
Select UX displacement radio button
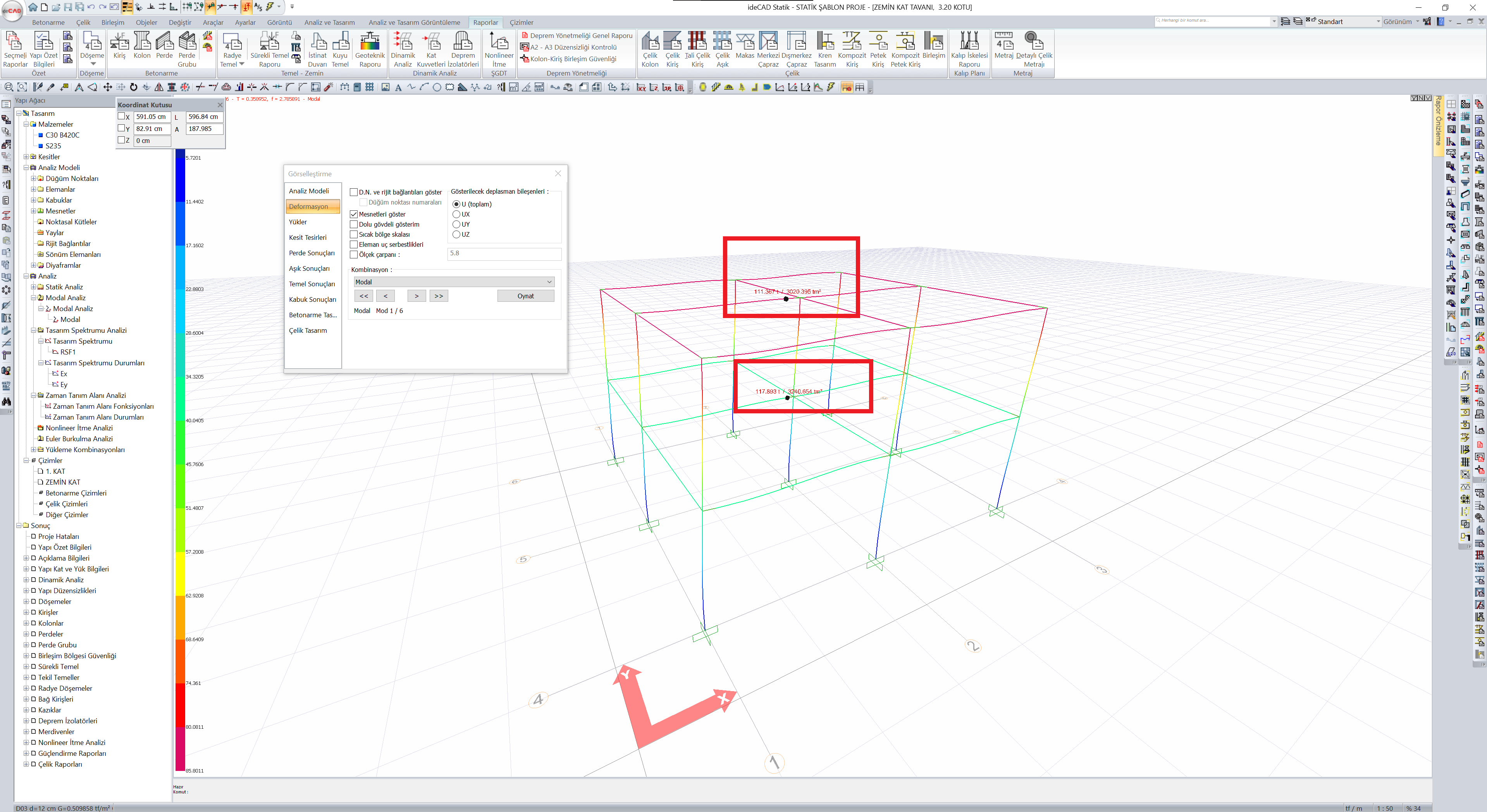[456, 214]
